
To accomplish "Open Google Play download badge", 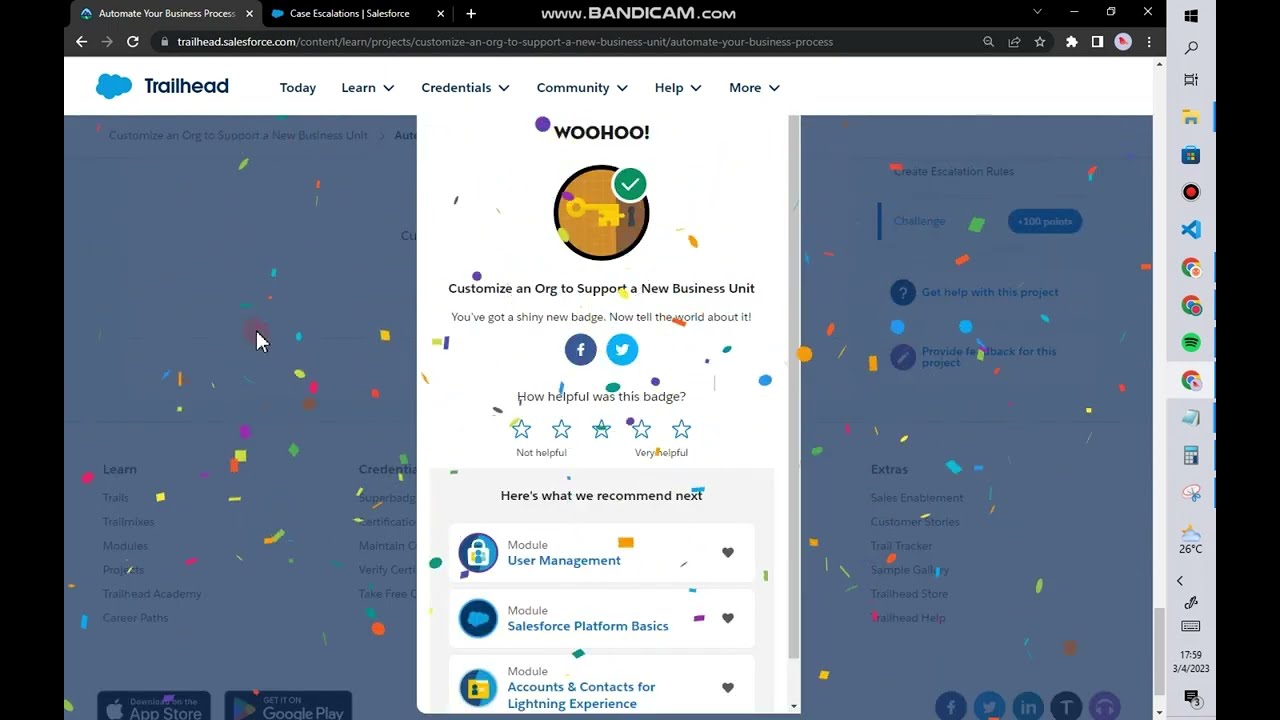I will pos(288,706).
